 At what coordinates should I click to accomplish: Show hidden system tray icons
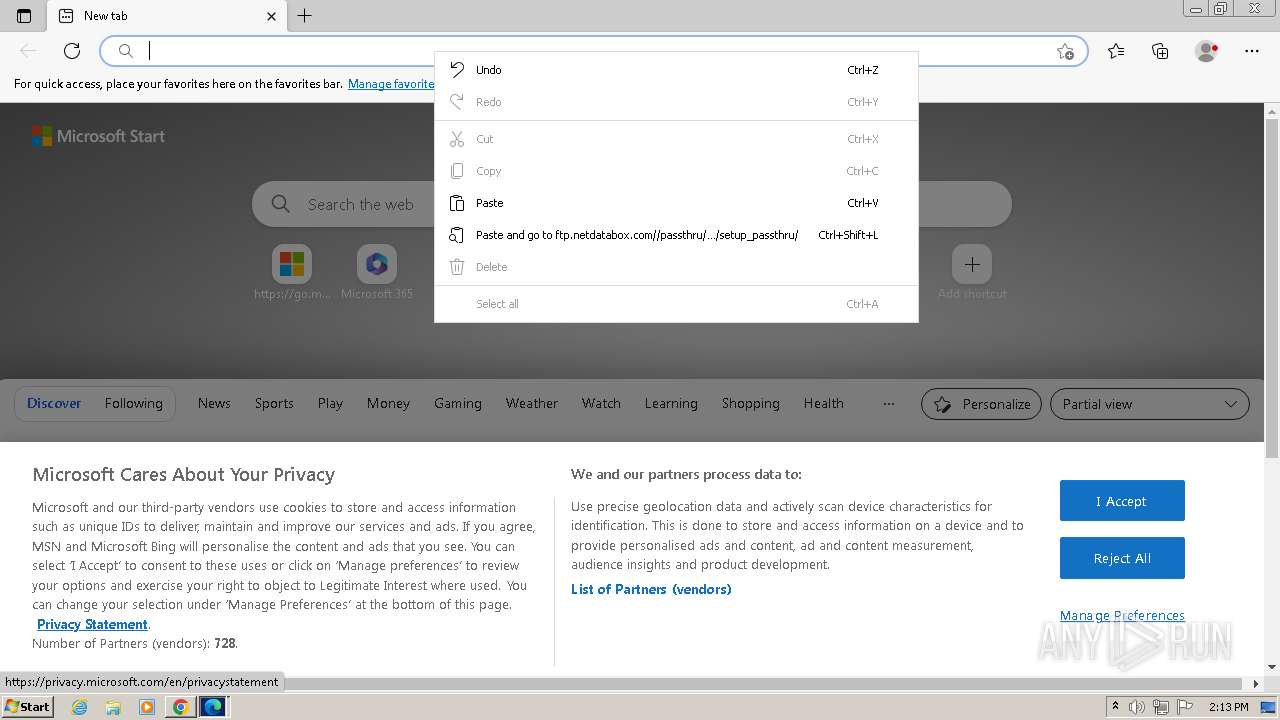point(1115,707)
